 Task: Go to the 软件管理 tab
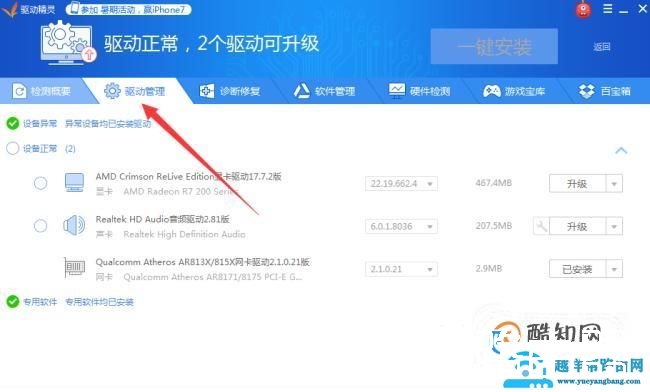pyautogui.click(x=325, y=91)
